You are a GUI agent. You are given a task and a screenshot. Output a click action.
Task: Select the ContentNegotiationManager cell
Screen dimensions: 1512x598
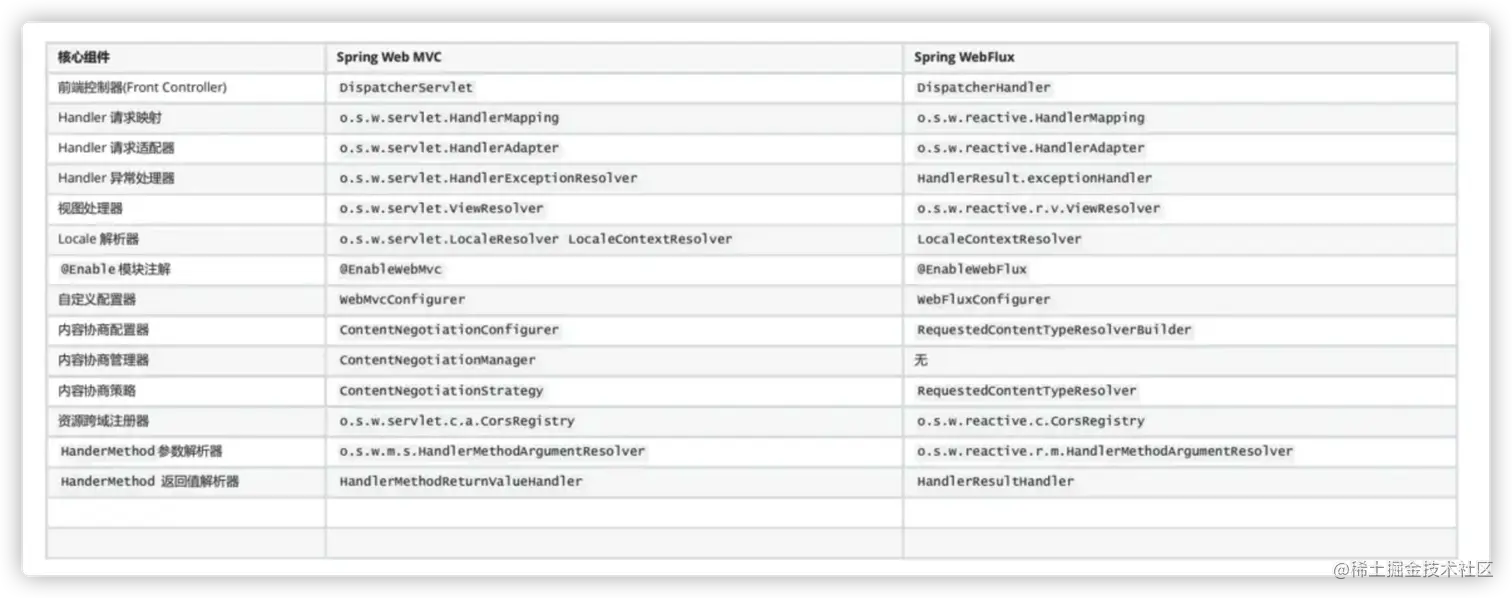pyautogui.click(x=437, y=360)
